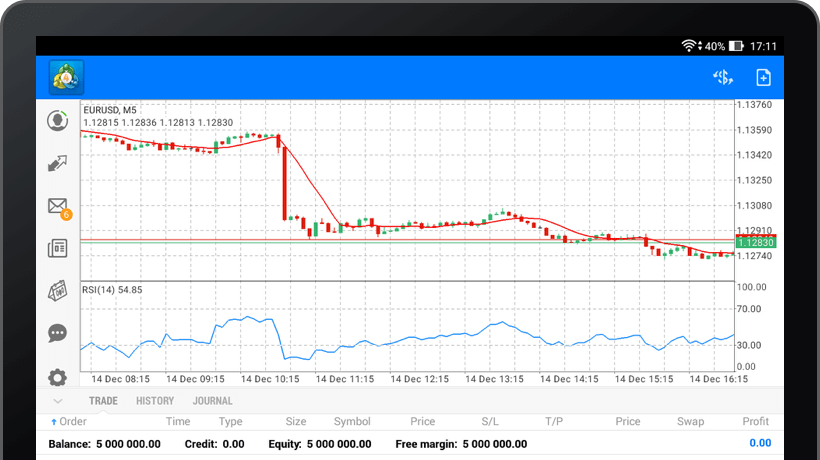Switch to the HISTORY tab
Image resolution: width=820 pixels, height=460 pixels.
point(155,401)
